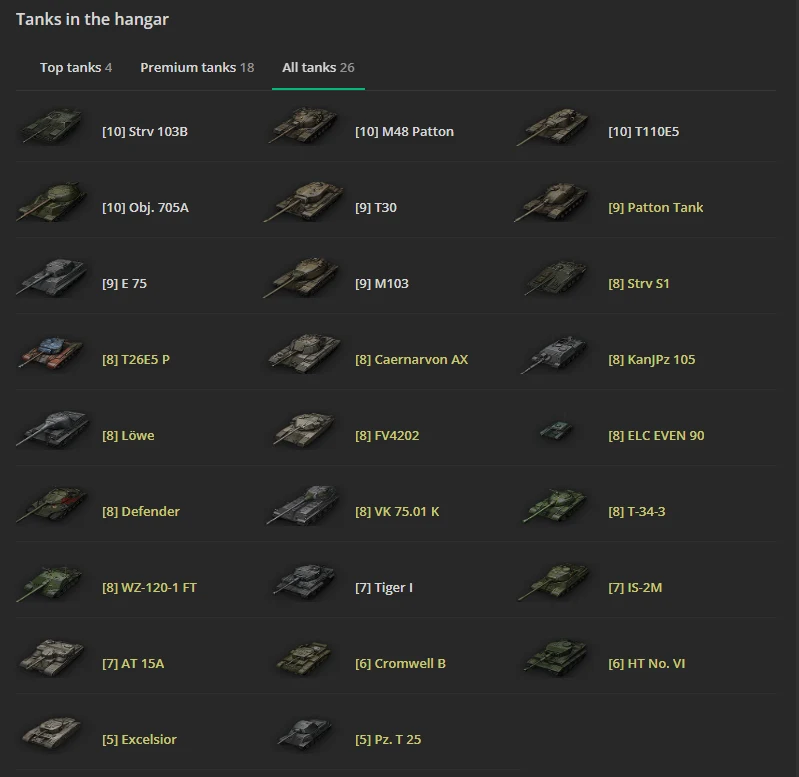Screen dimensions: 799x777
Task: Click the T26E5 P tank icon
Action: tap(51, 353)
